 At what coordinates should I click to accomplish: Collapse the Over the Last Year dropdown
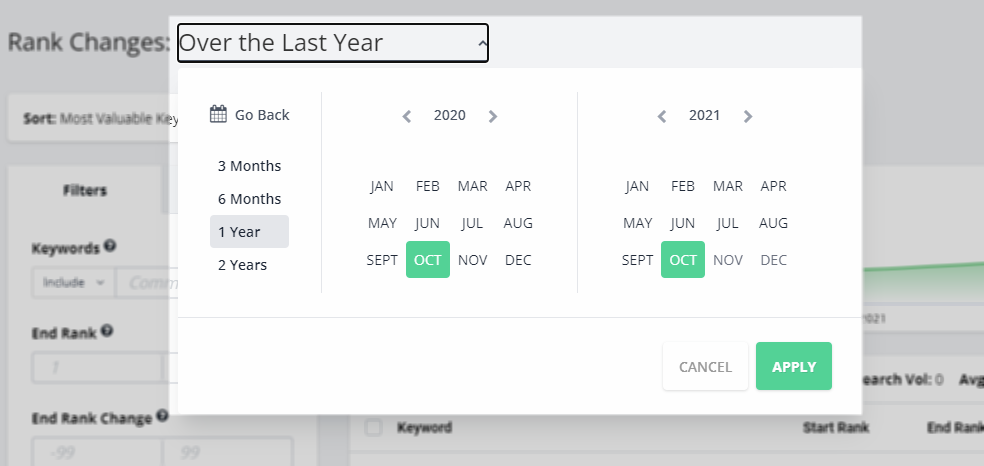point(333,43)
